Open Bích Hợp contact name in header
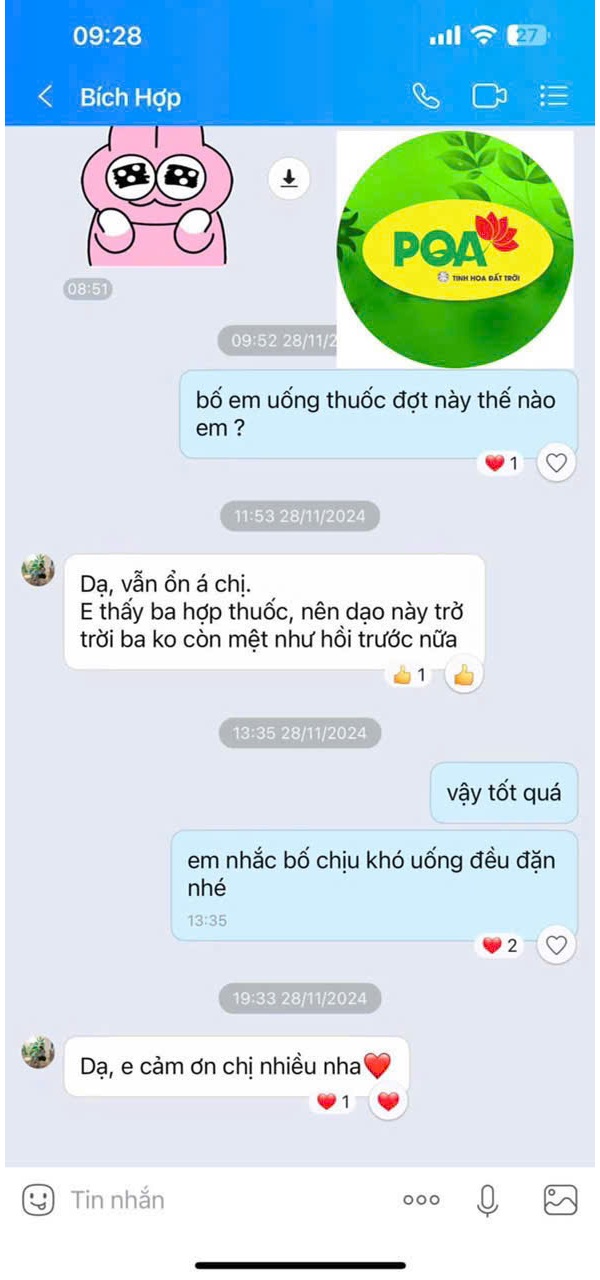Screen dimensions: 600x1280 click(131, 97)
